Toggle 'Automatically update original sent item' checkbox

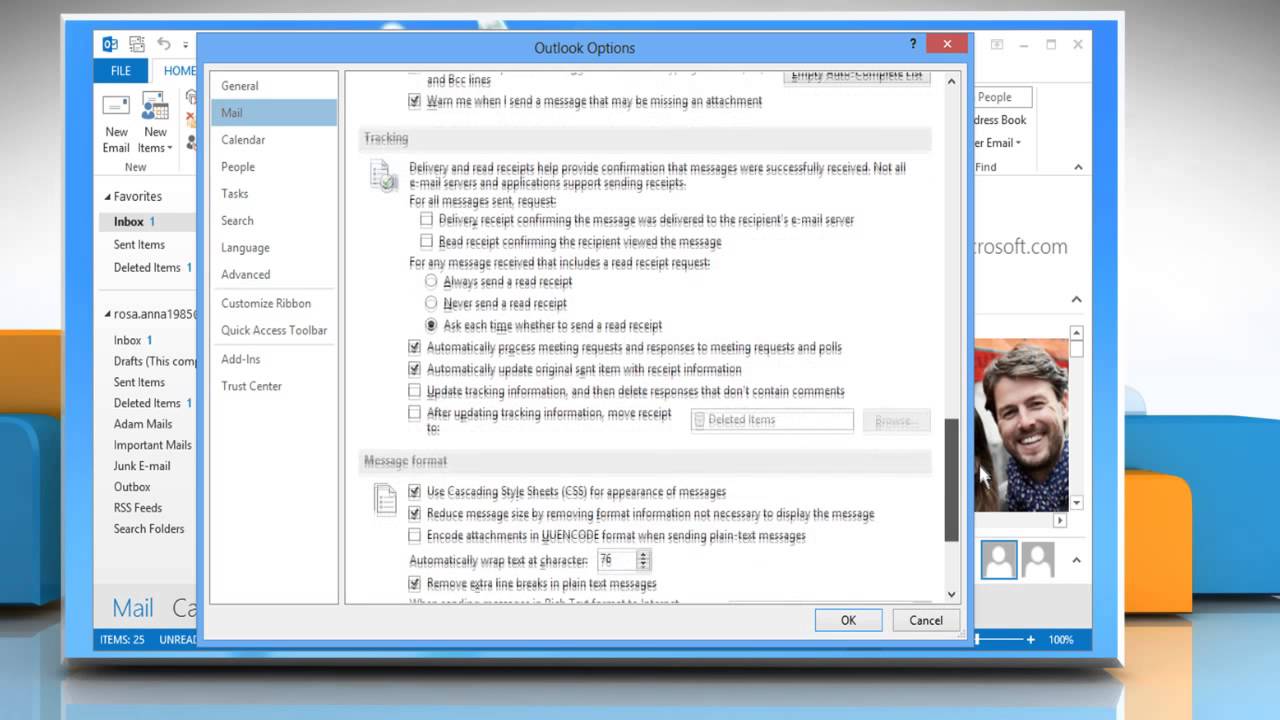pyautogui.click(x=415, y=369)
